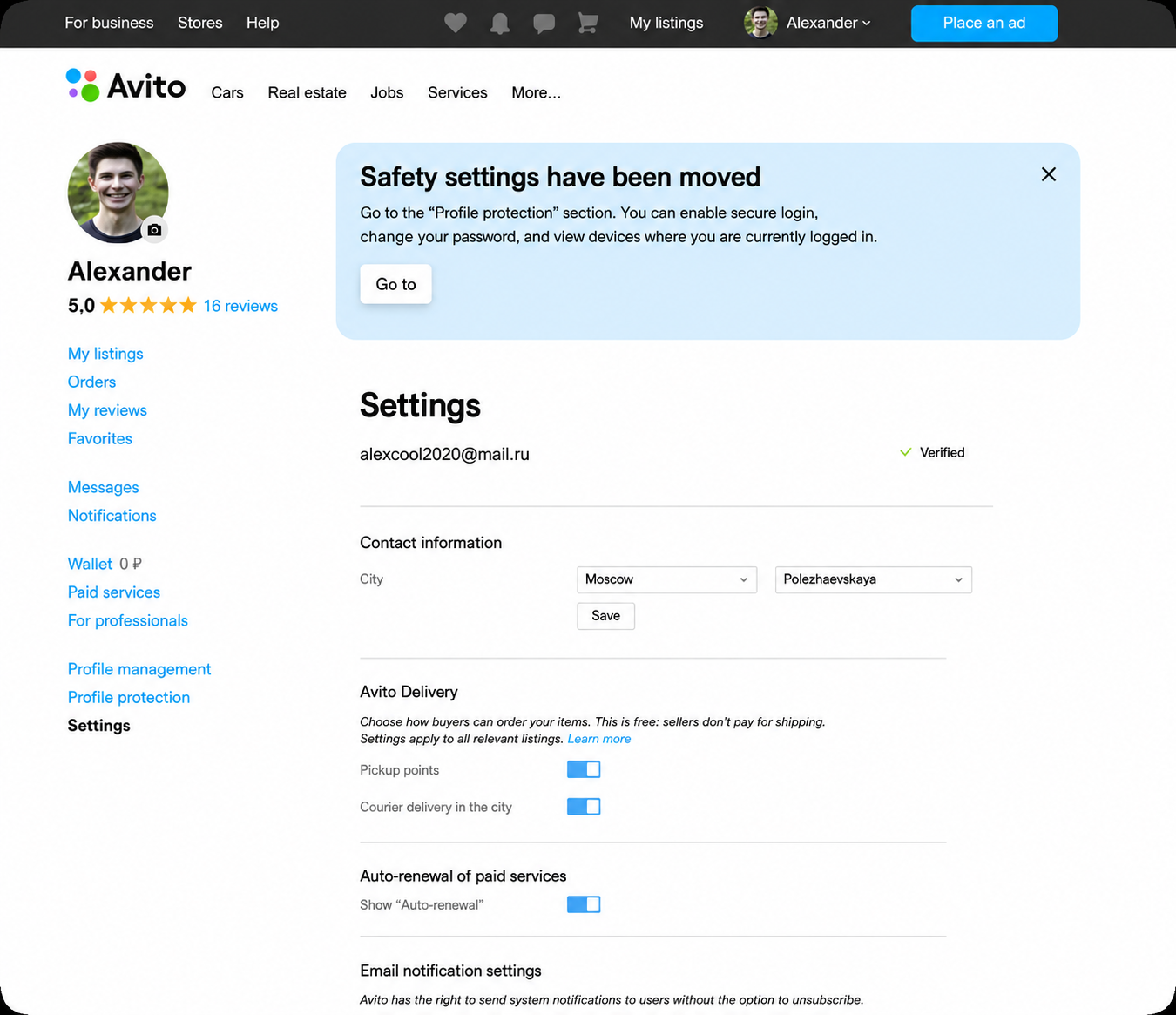The image size is (1176, 1015).
Task: Open the 16 reviews link
Action: coord(240,306)
